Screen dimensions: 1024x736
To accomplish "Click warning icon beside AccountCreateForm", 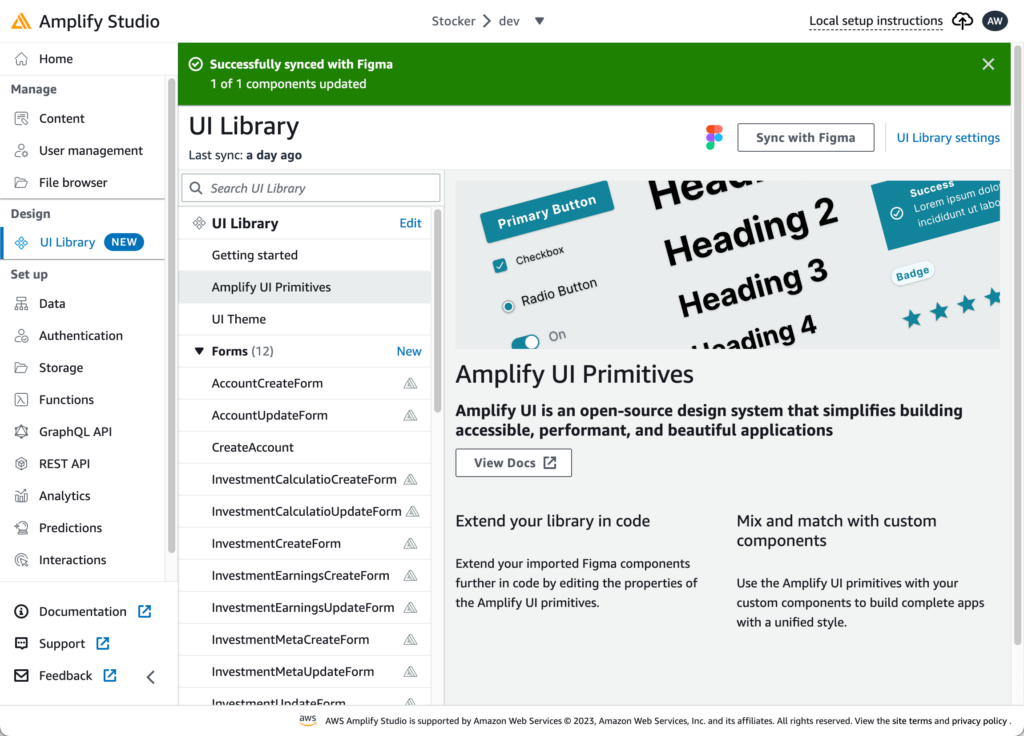I will pyautogui.click(x=410, y=384).
